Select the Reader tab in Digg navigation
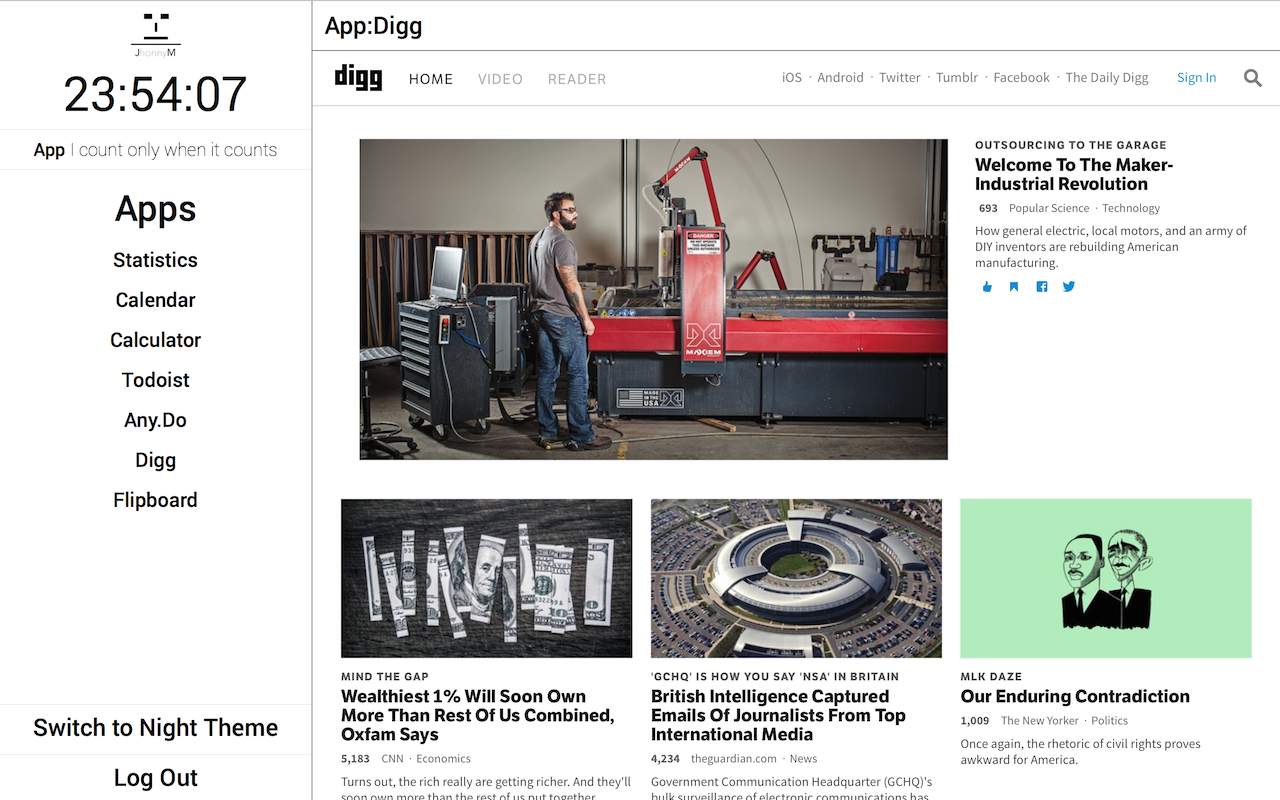1280x800 pixels. (577, 79)
